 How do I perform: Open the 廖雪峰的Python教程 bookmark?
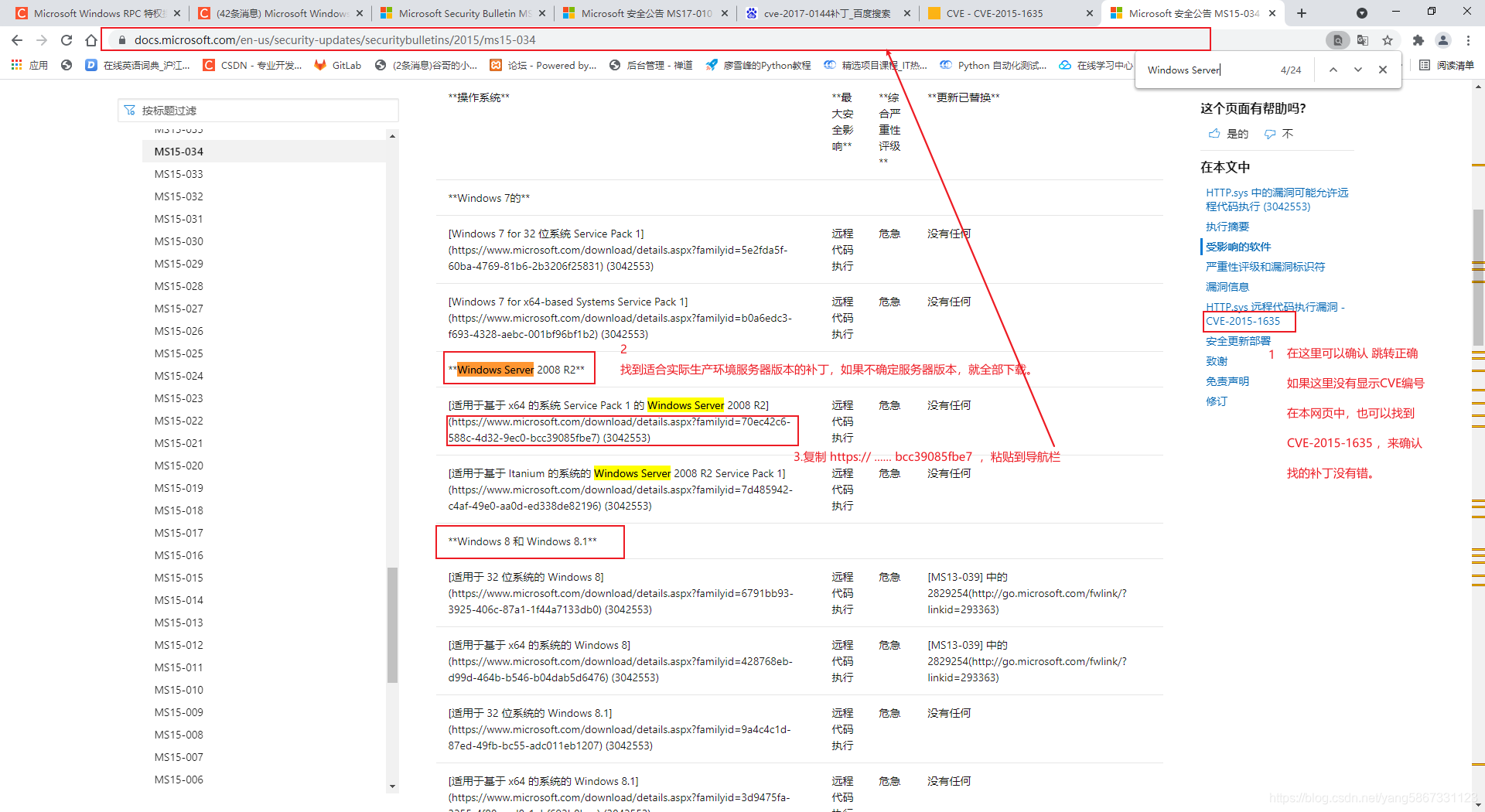758,65
